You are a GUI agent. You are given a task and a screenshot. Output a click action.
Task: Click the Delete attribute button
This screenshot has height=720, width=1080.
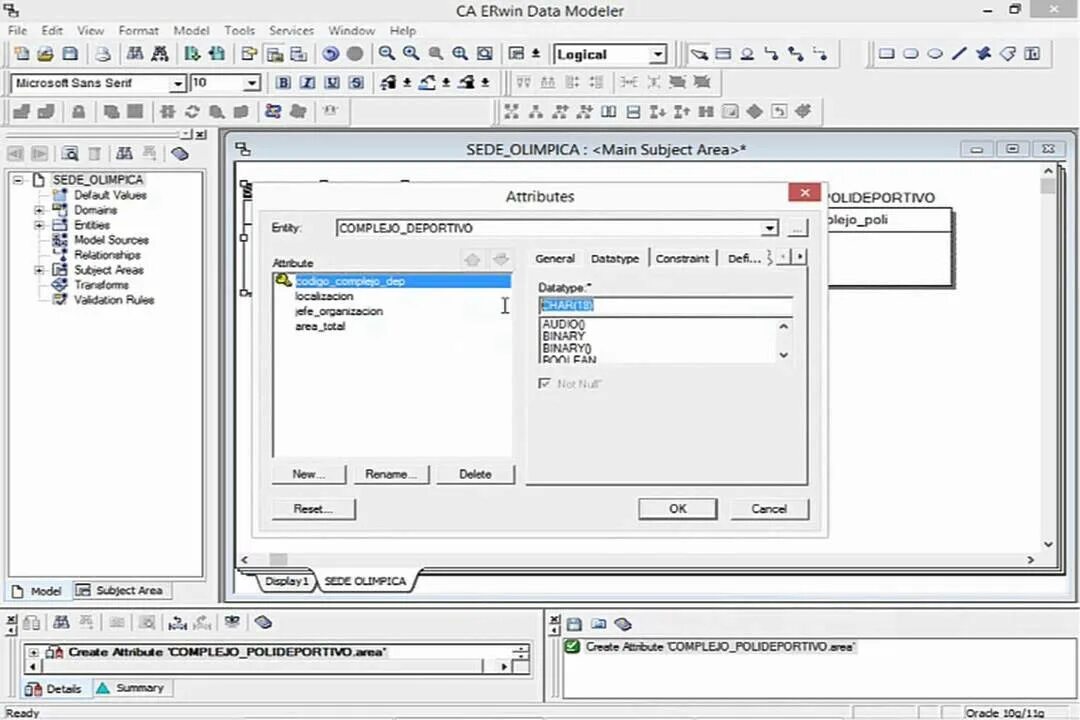475,474
